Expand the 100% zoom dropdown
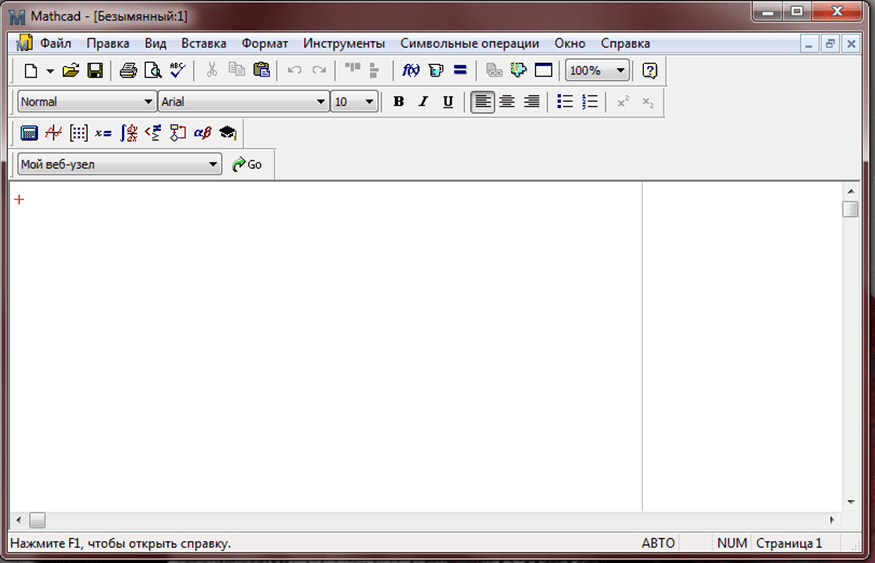 point(620,70)
